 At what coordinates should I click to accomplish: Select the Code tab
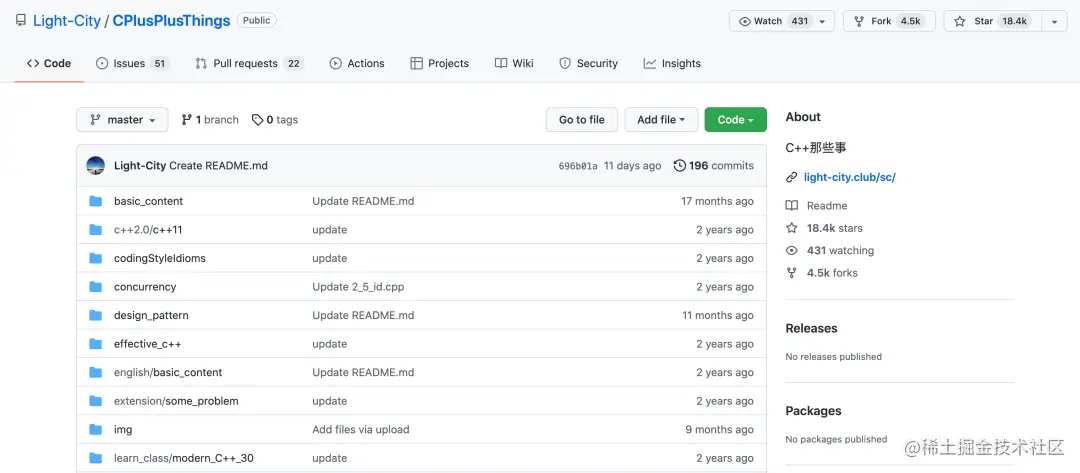click(49, 63)
